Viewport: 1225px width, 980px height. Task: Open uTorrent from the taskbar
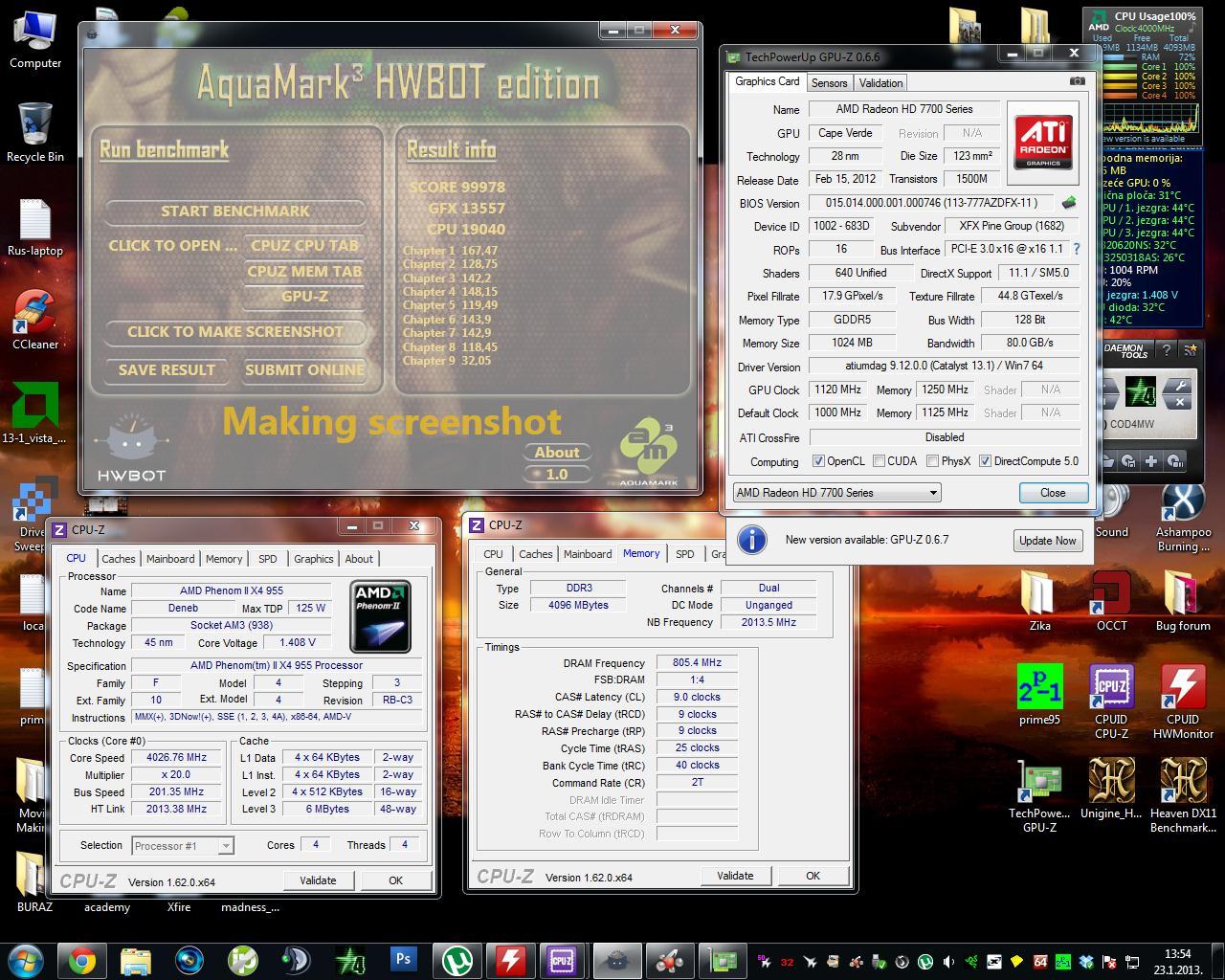tap(457, 960)
